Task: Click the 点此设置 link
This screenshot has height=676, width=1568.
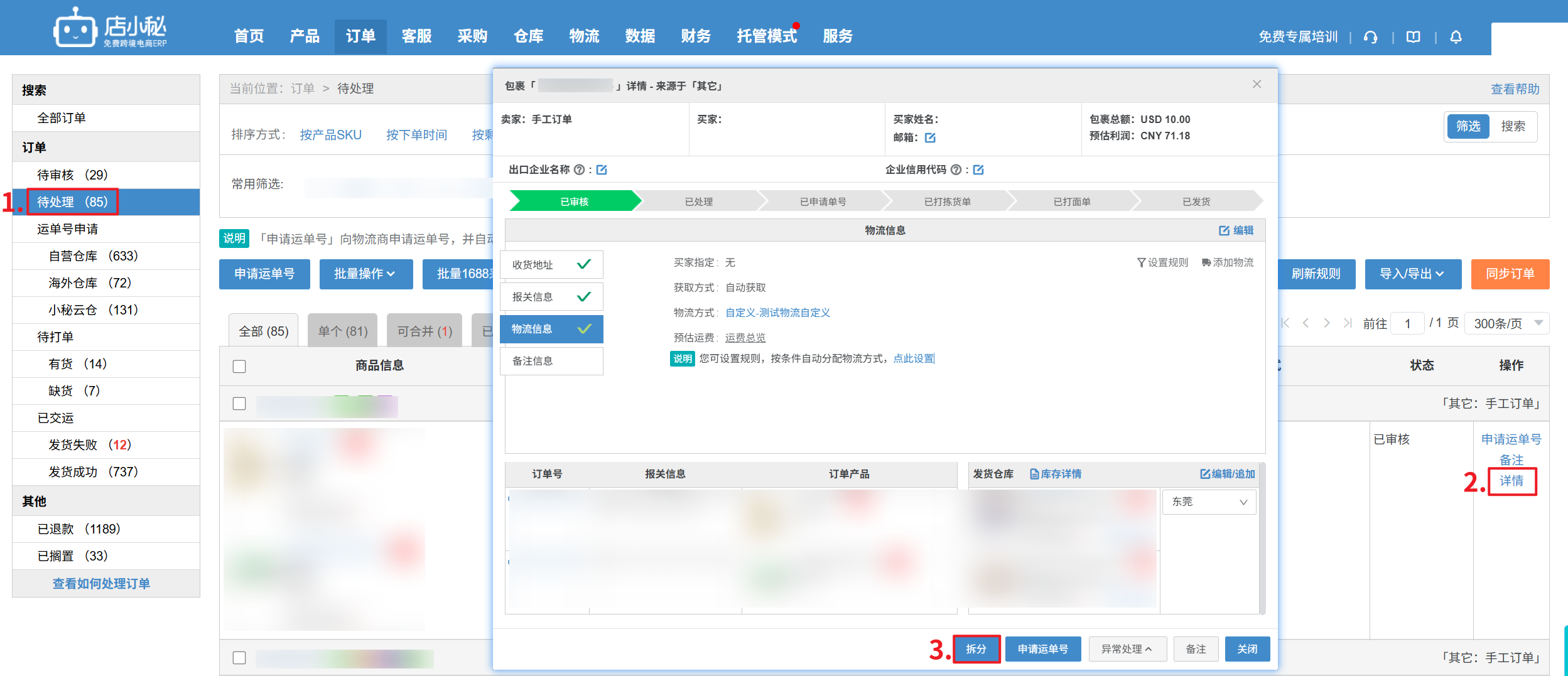Action: point(913,359)
